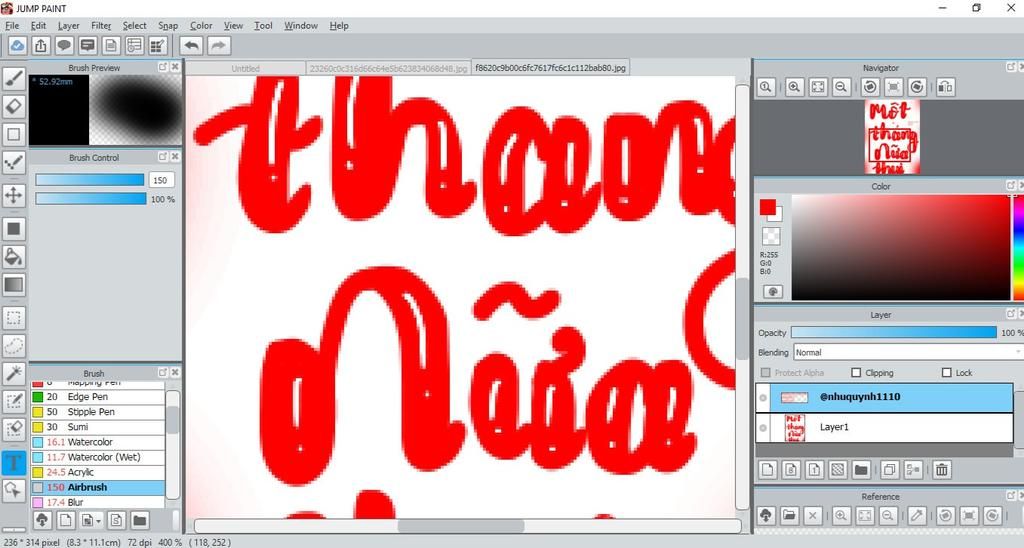Select the Eraser tool

(14, 106)
